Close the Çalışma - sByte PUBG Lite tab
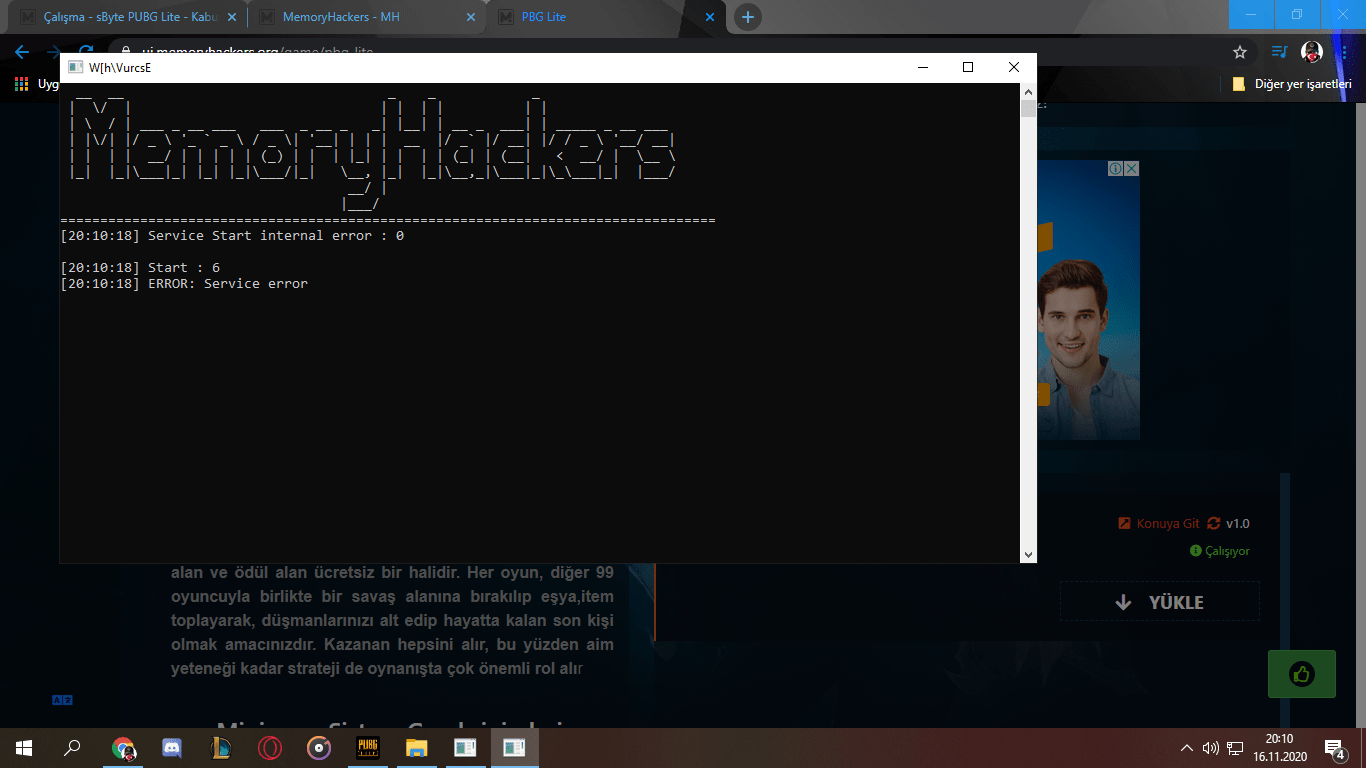Viewport: 1366px width, 768px height. click(232, 17)
